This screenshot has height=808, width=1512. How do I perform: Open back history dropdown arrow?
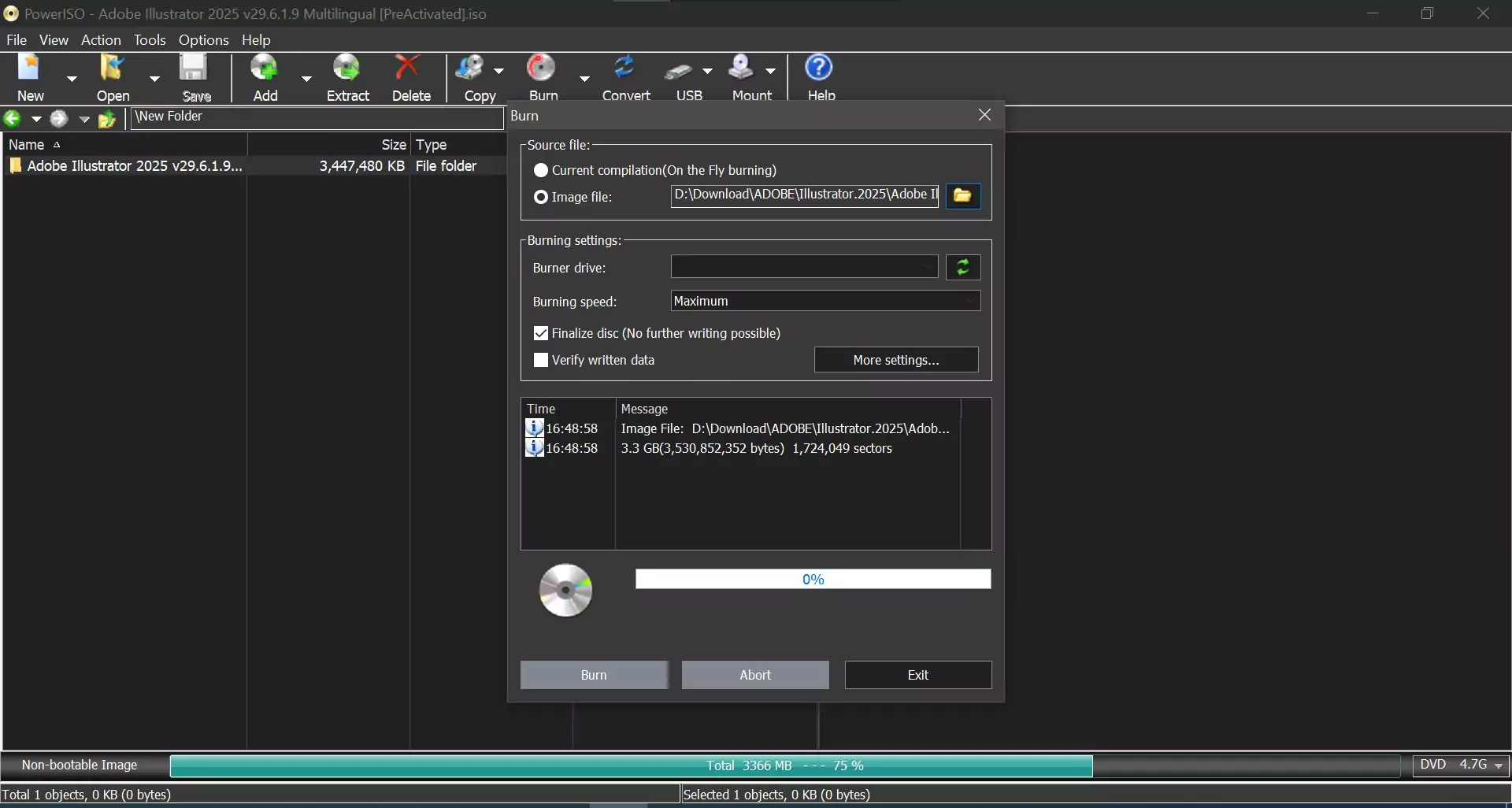(36, 119)
